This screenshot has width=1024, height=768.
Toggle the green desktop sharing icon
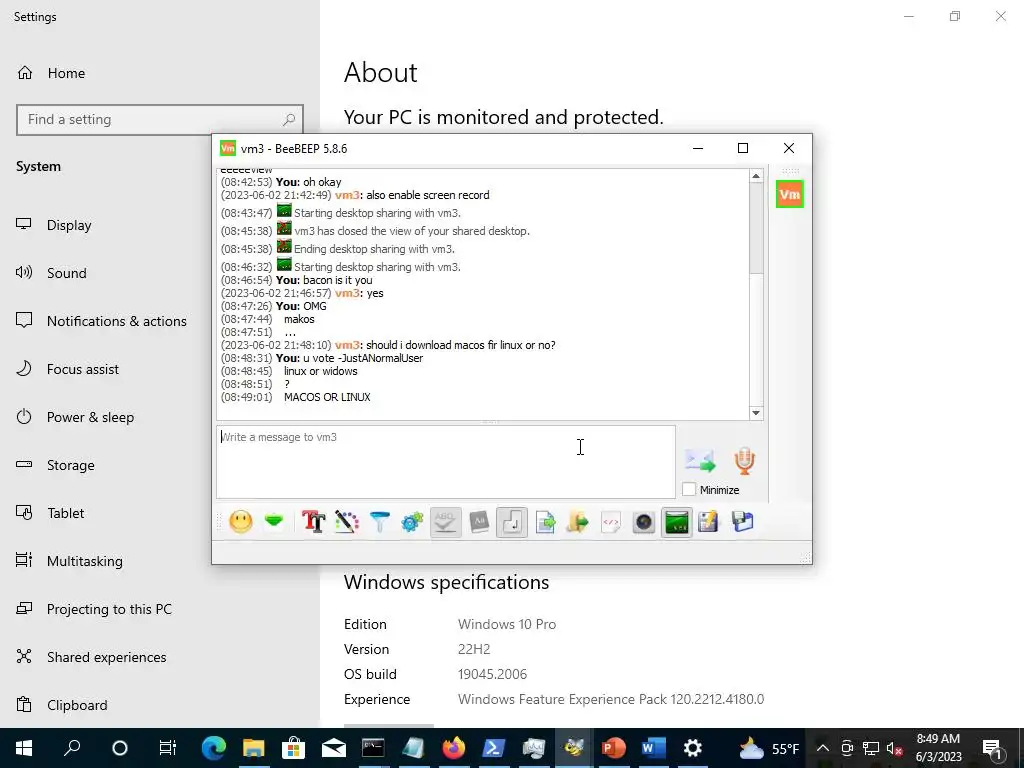pos(677,522)
